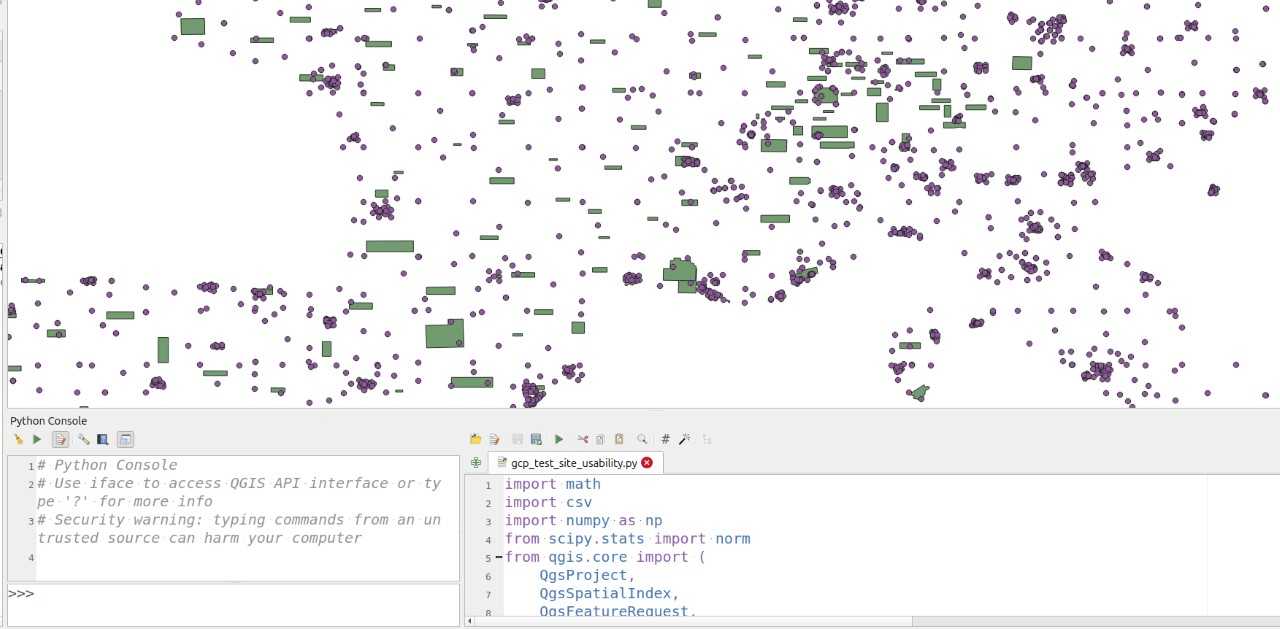Screen dimensions: 1280x629
Task: Toggle comment on the selected lines
Action: pos(664,438)
